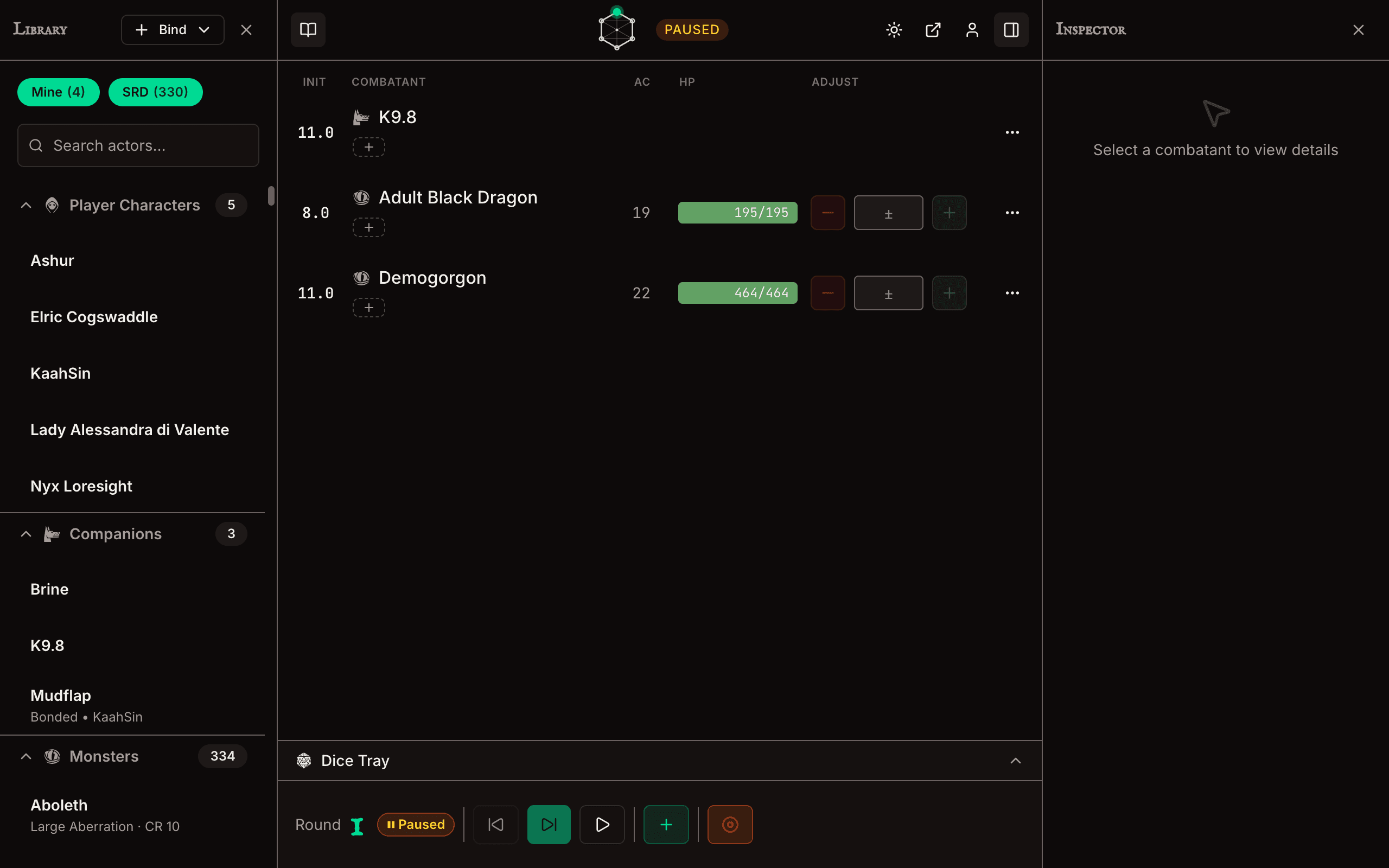Collapse the Monsters group
The width and height of the screenshot is (1389, 868).
[x=26, y=756]
